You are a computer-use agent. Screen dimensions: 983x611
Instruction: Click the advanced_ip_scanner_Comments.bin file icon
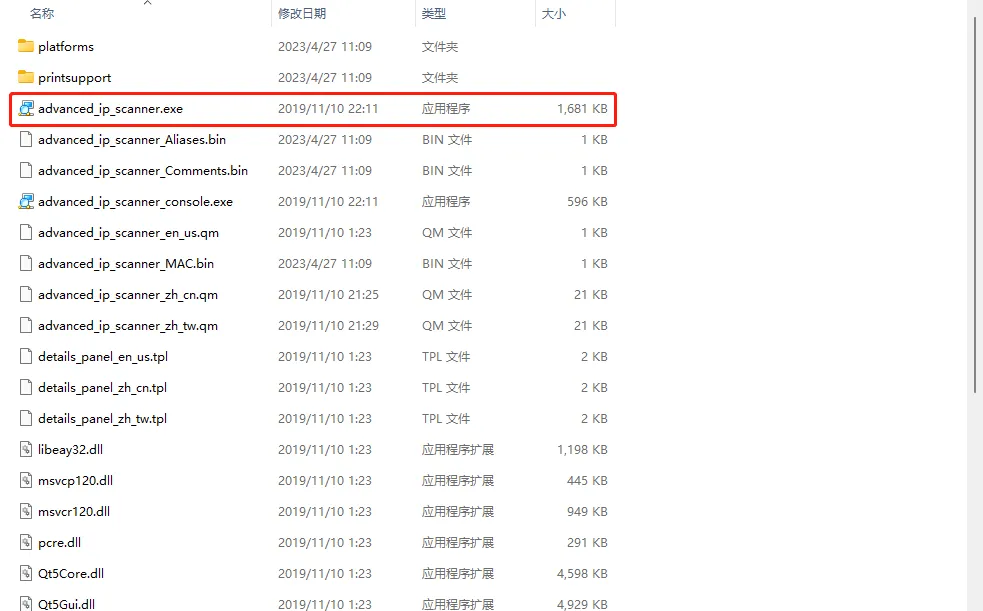coord(26,170)
